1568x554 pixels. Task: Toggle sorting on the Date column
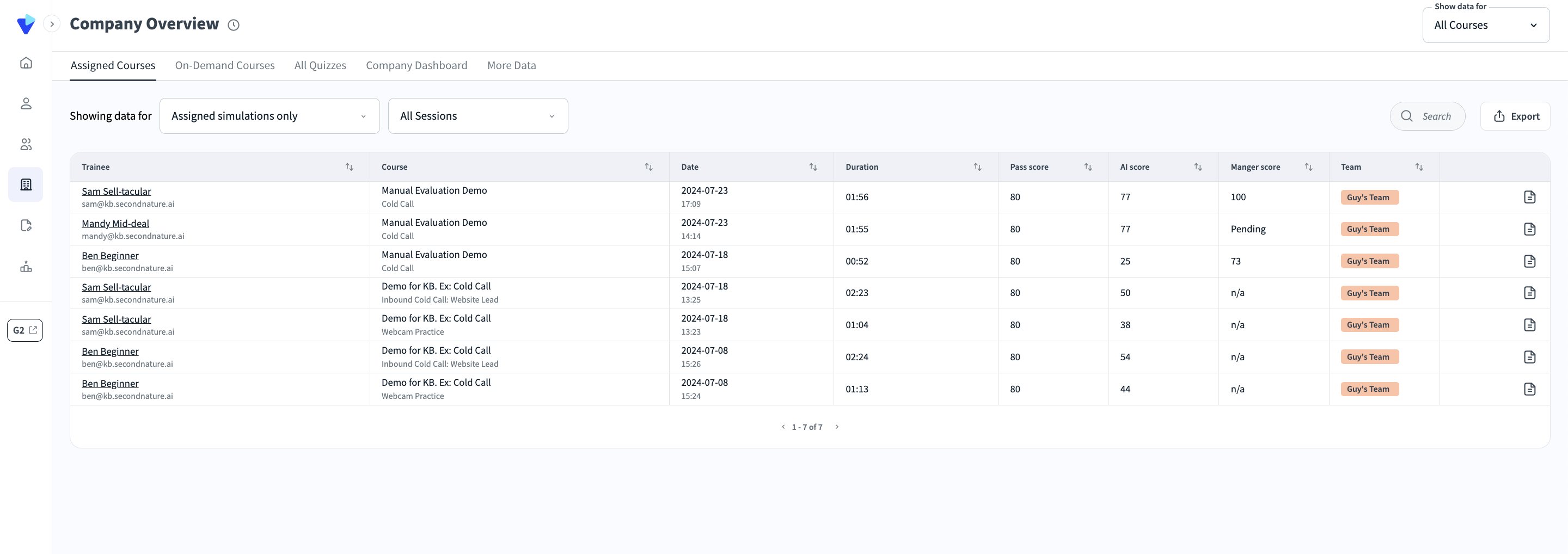813,167
